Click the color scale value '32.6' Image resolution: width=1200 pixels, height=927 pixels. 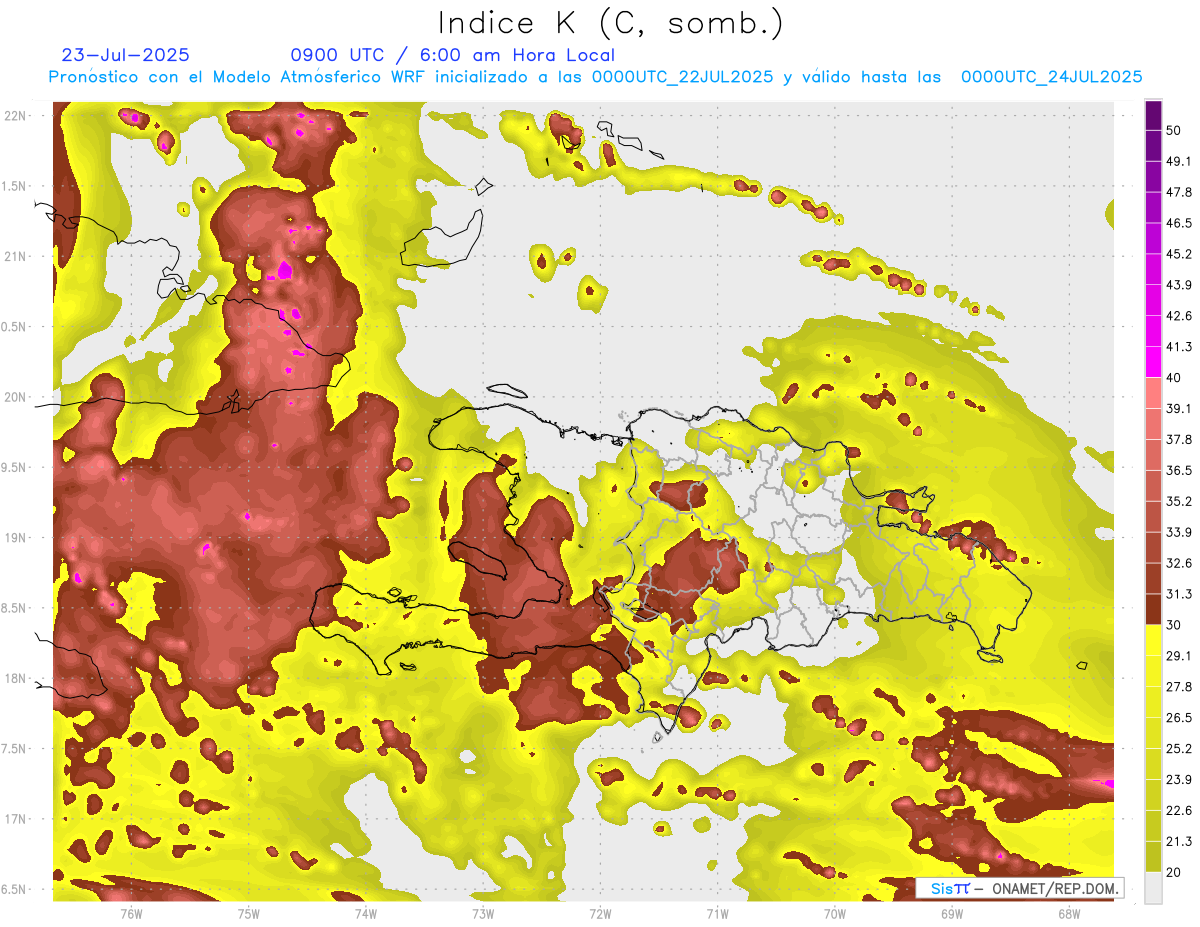[1179, 563]
